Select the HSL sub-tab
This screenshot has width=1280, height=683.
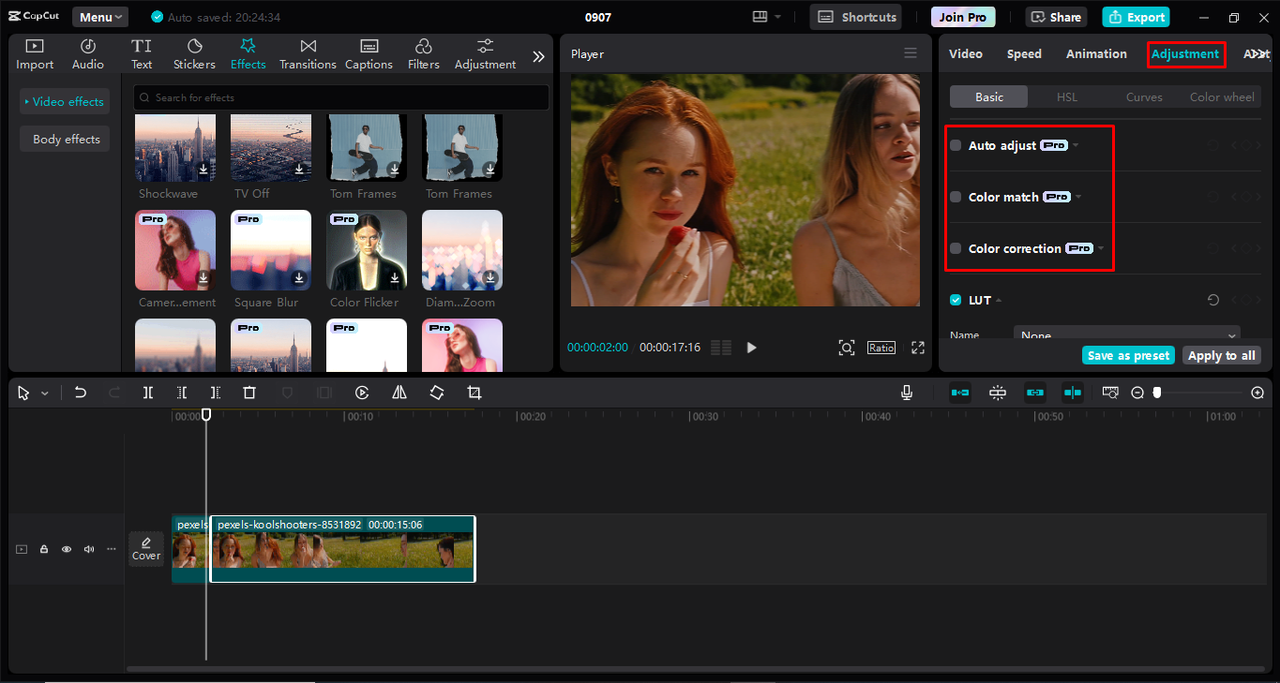(1067, 97)
